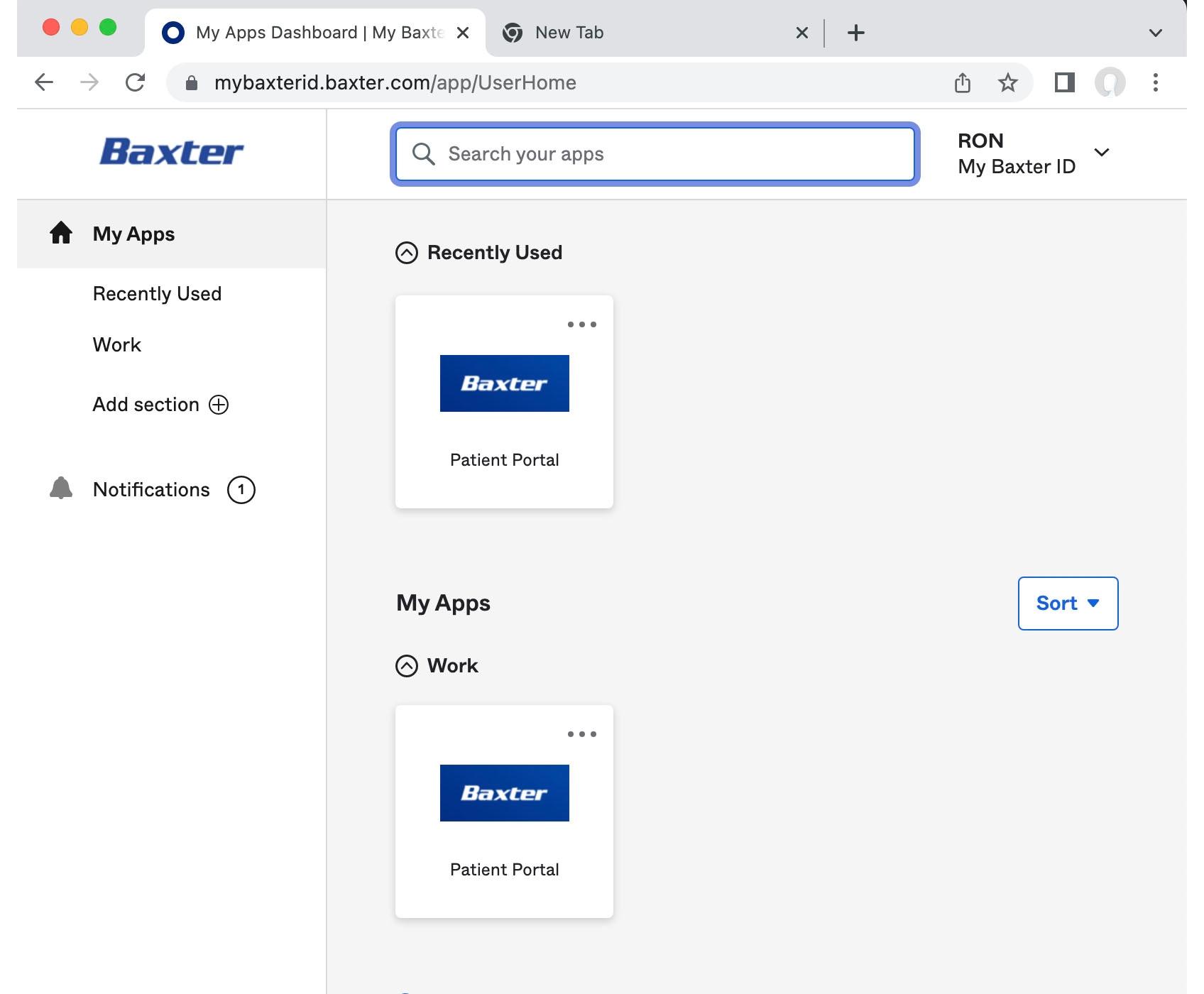Image resolution: width=1204 pixels, height=994 pixels.
Task: Click the Notifications bell icon
Action: (61, 488)
